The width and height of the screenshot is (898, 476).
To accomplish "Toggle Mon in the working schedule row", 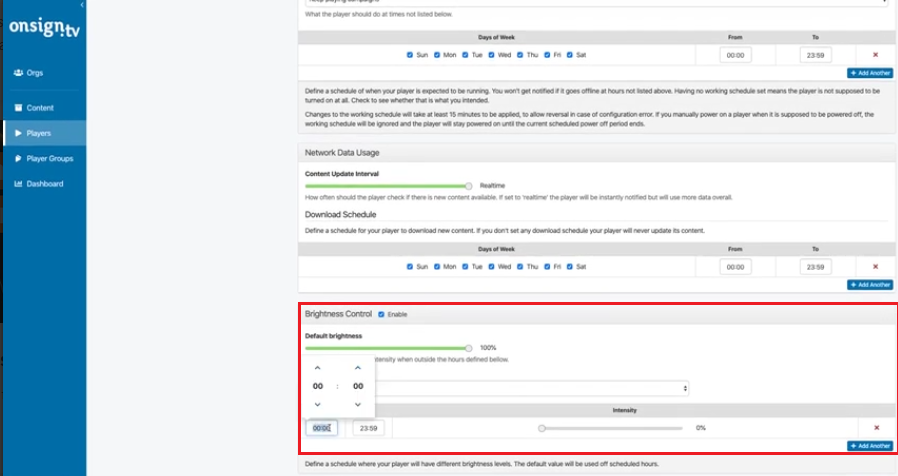I will click(437, 55).
